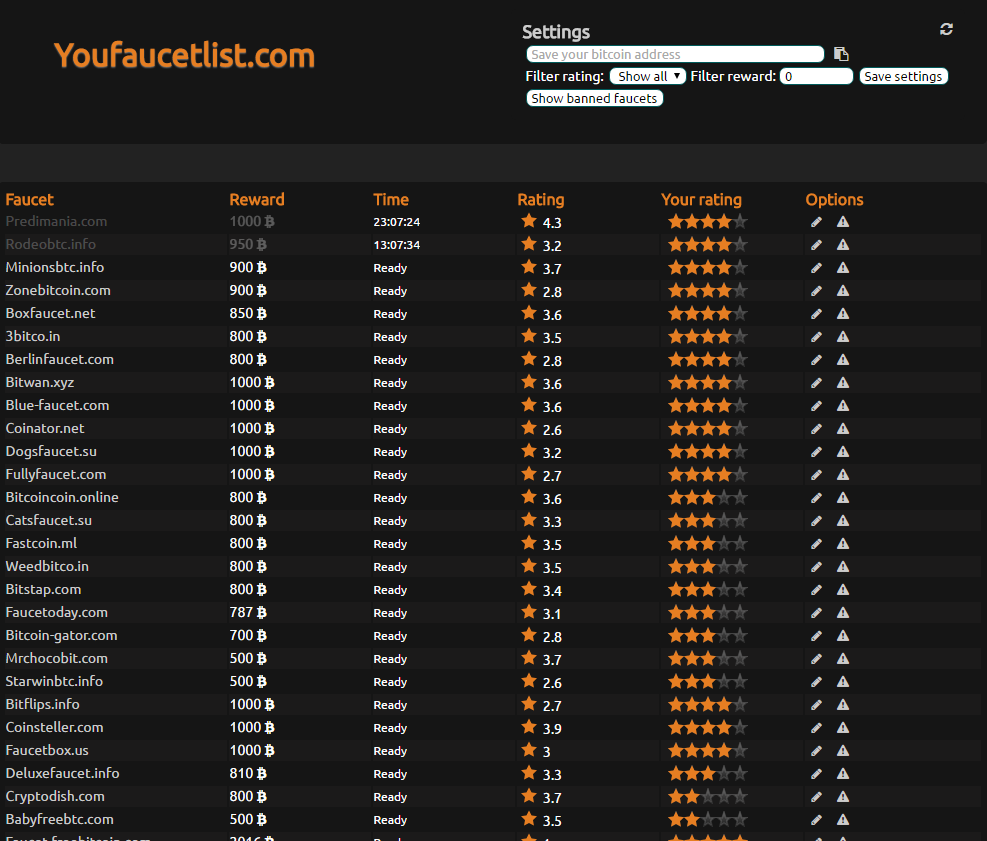Click the 3.9 rating for Coinsteller.com
Image resolution: width=987 pixels, height=841 pixels.
[x=552, y=728]
